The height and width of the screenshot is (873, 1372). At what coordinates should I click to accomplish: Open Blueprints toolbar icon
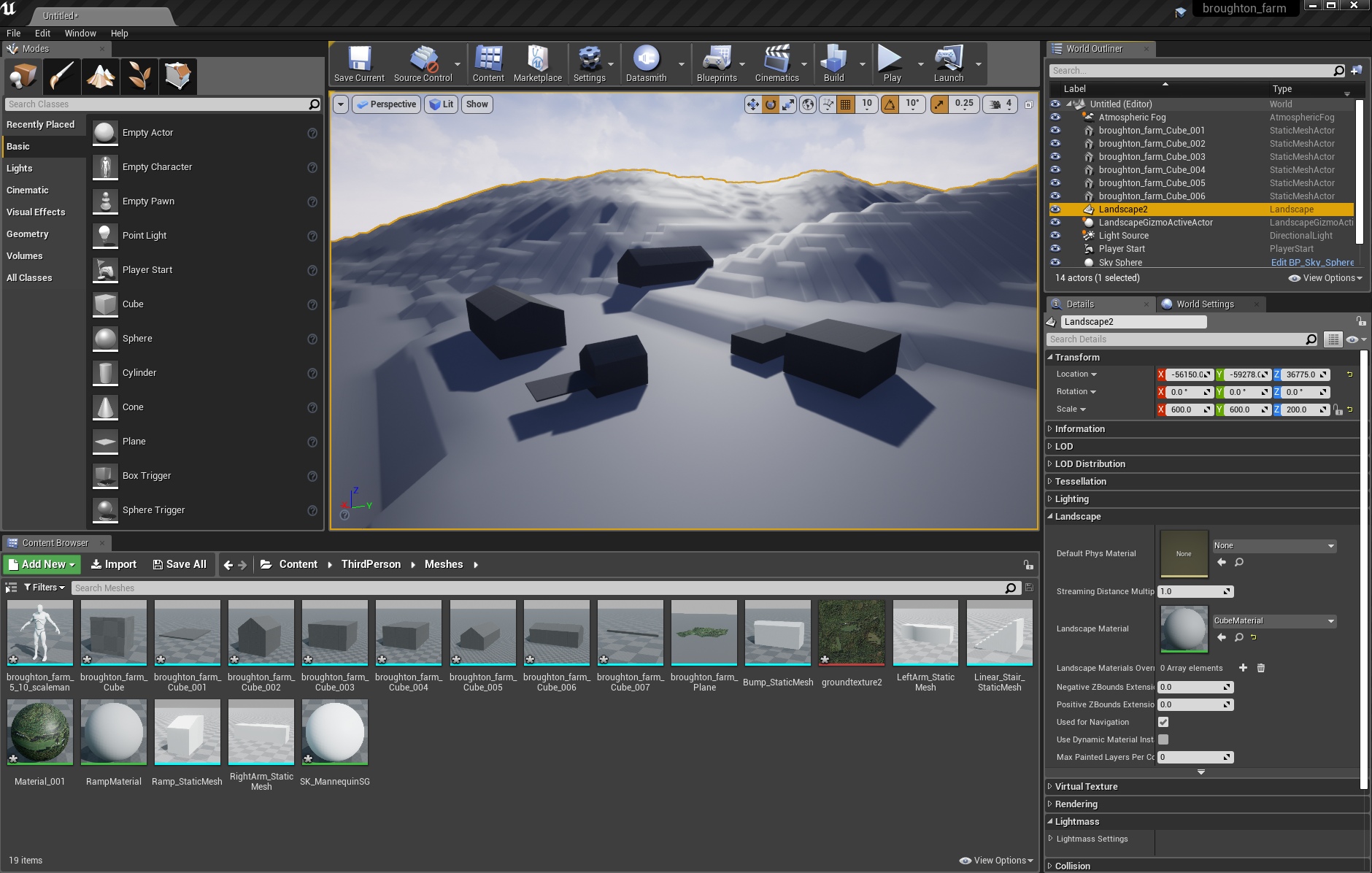pyautogui.click(x=717, y=64)
